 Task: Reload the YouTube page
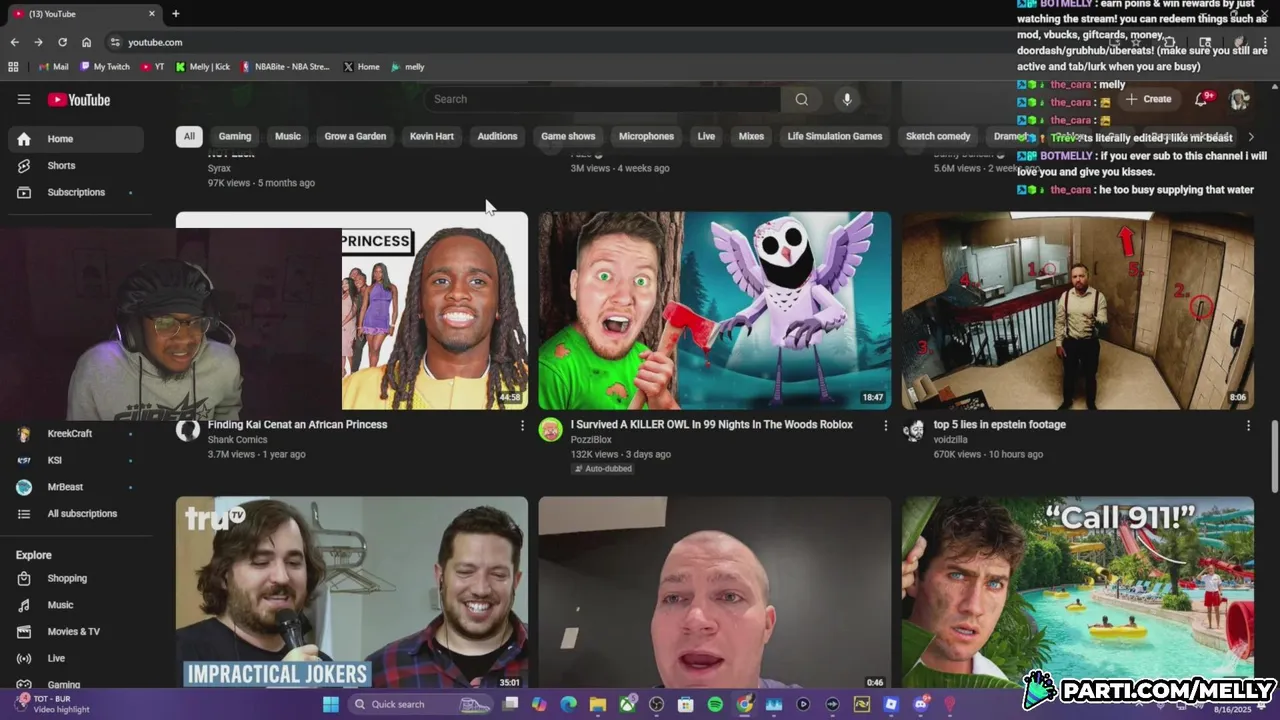62,42
